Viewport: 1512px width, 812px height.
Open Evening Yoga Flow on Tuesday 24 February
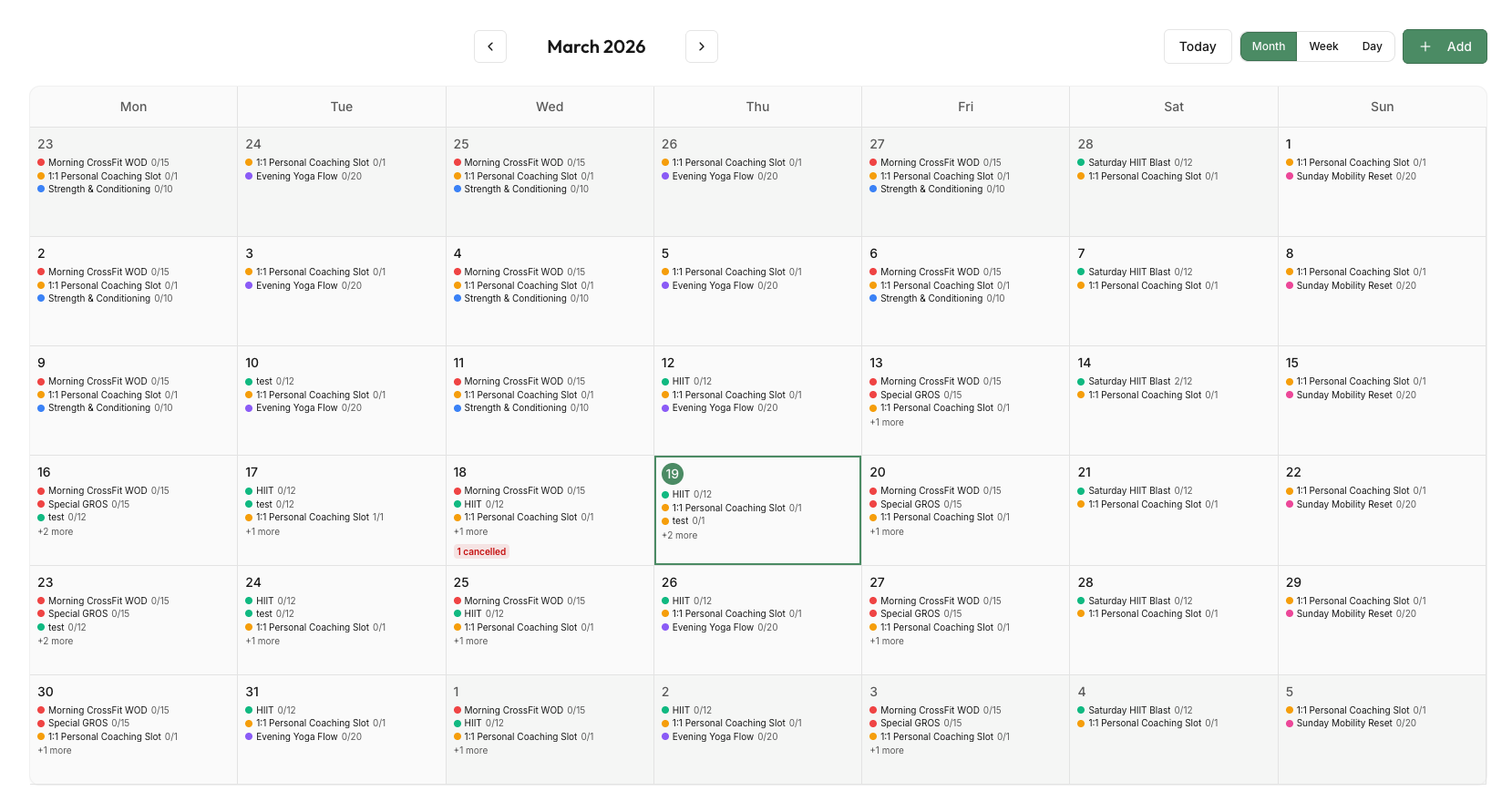(x=303, y=176)
